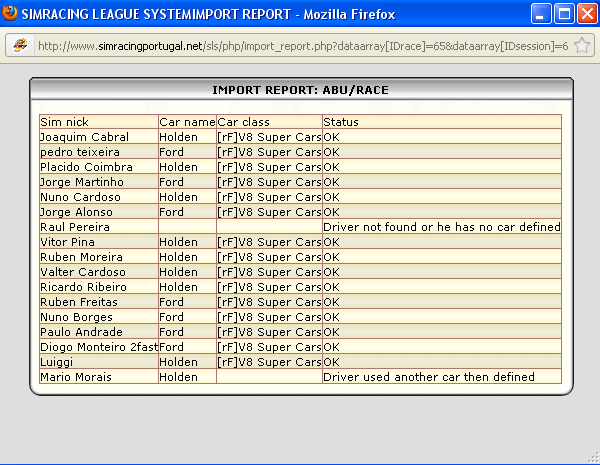The height and width of the screenshot is (465, 600).
Task: Select the "Car class" column header
Action: [x=244, y=122]
